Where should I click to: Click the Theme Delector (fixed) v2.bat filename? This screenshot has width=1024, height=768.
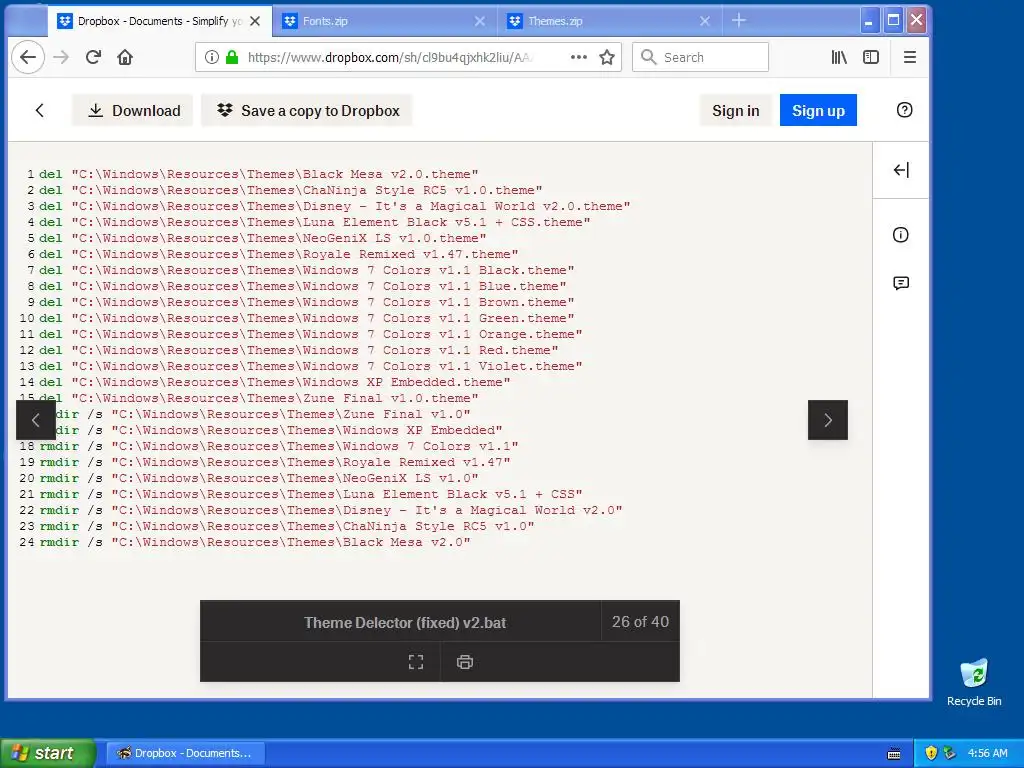(405, 622)
